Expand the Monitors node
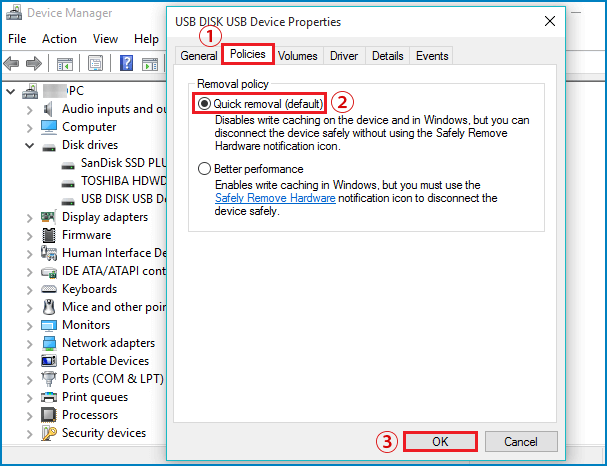 [30, 326]
